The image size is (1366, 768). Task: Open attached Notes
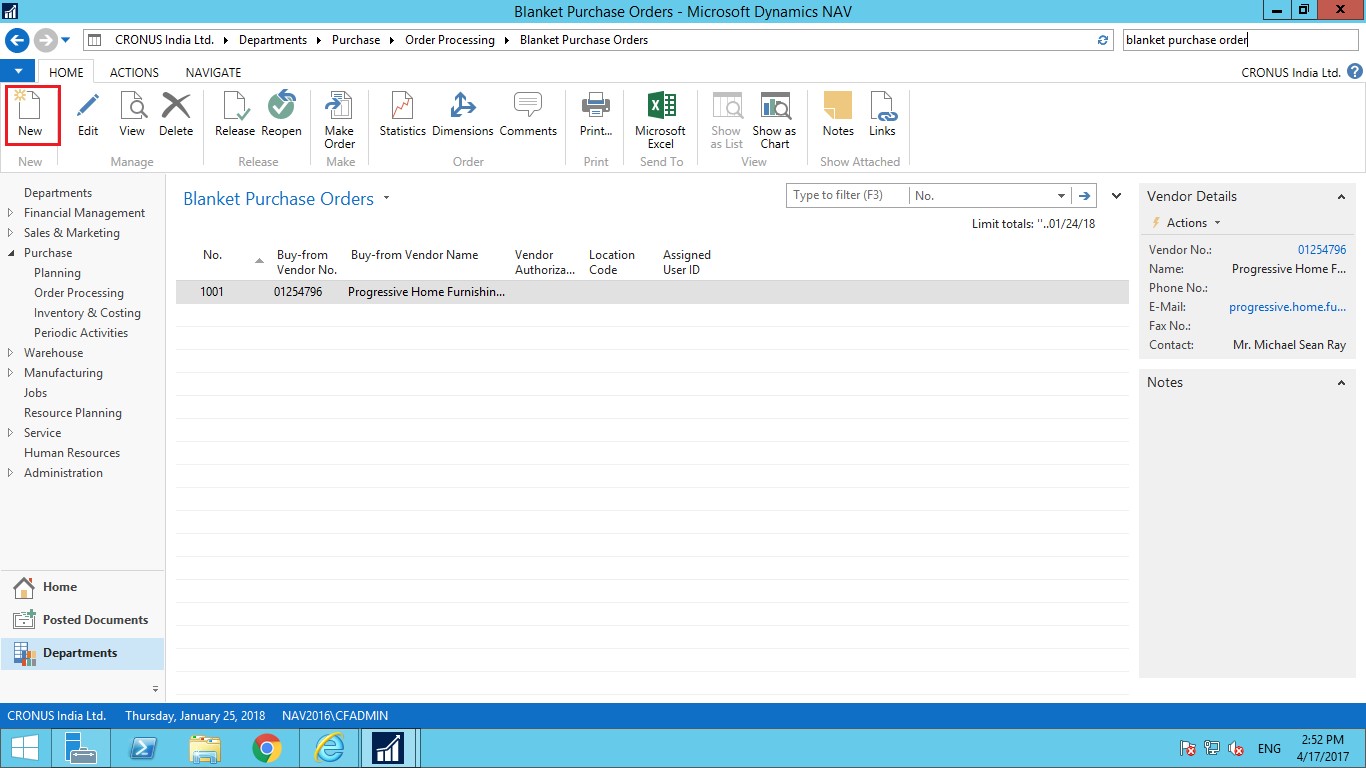pyautogui.click(x=838, y=115)
